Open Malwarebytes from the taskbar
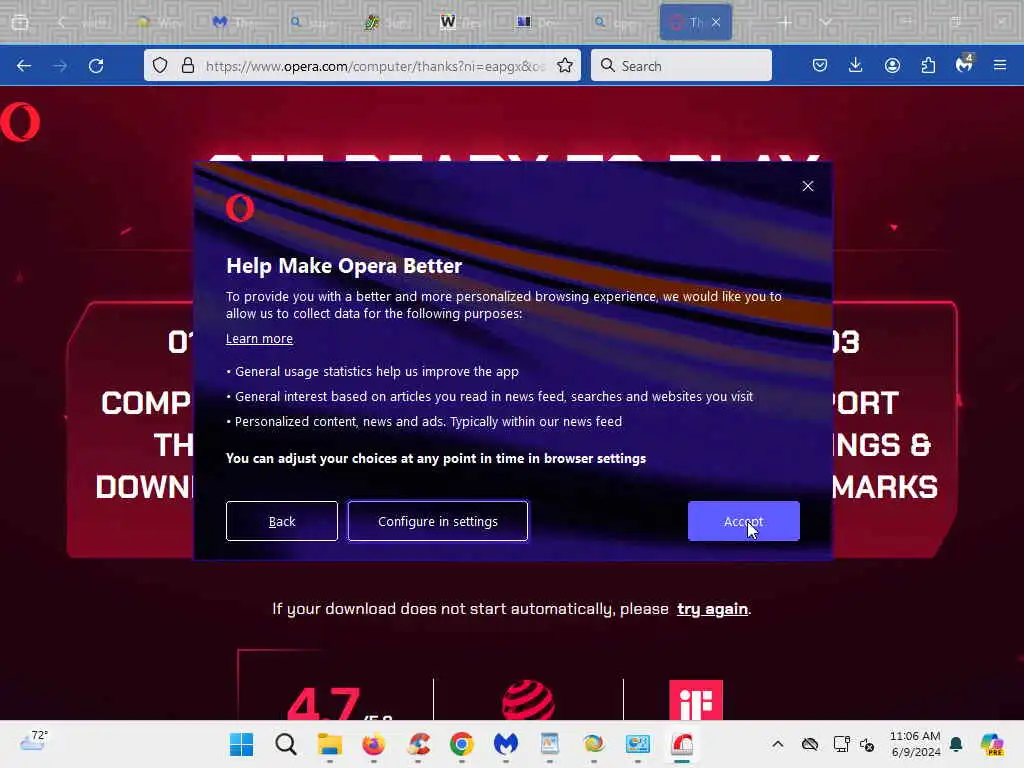The image size is (1024, 768). point(505,744)
